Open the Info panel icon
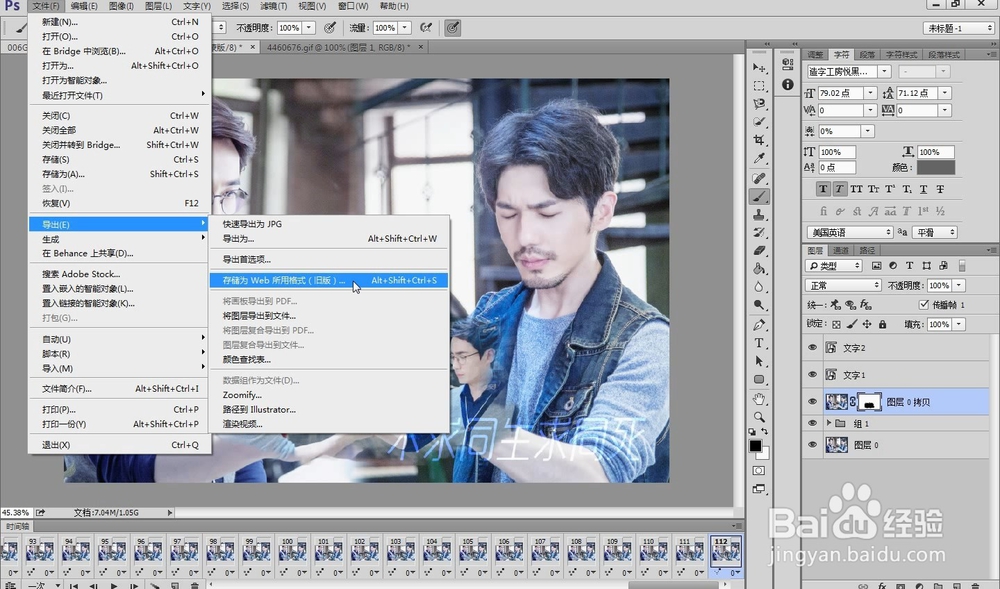 coord(788,84)
